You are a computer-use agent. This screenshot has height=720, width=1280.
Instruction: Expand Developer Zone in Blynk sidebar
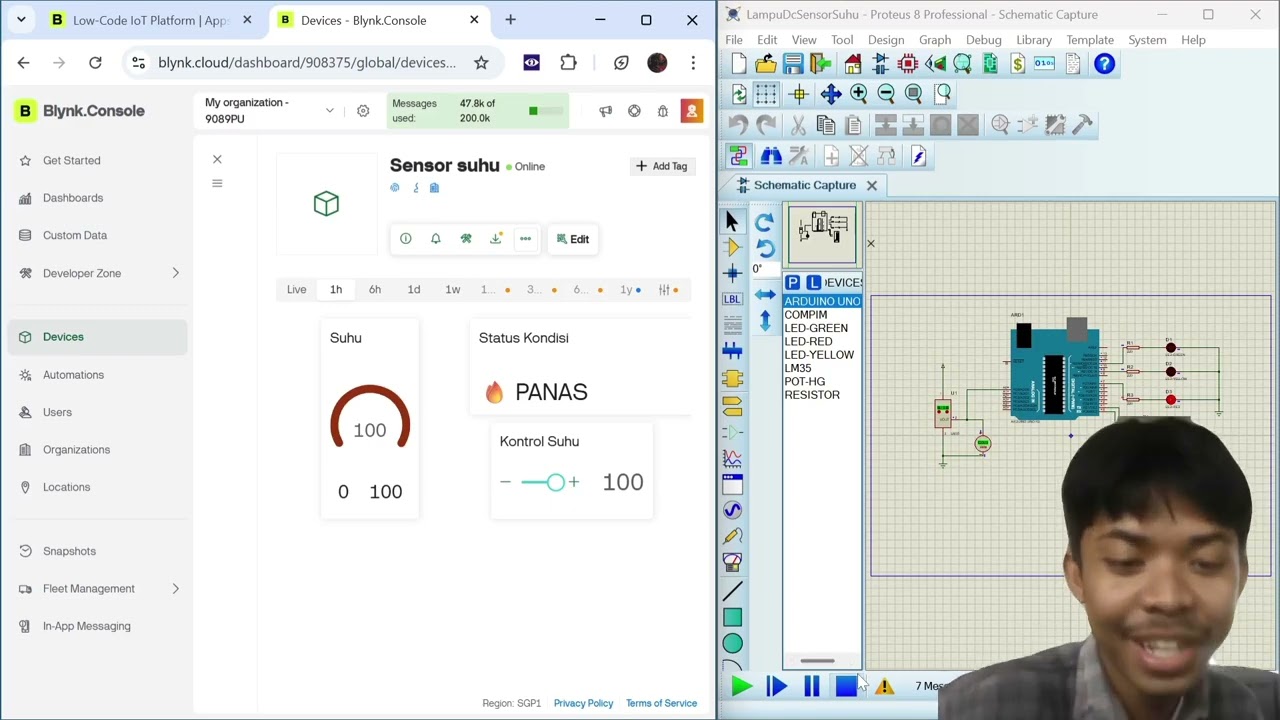(176, 273)
